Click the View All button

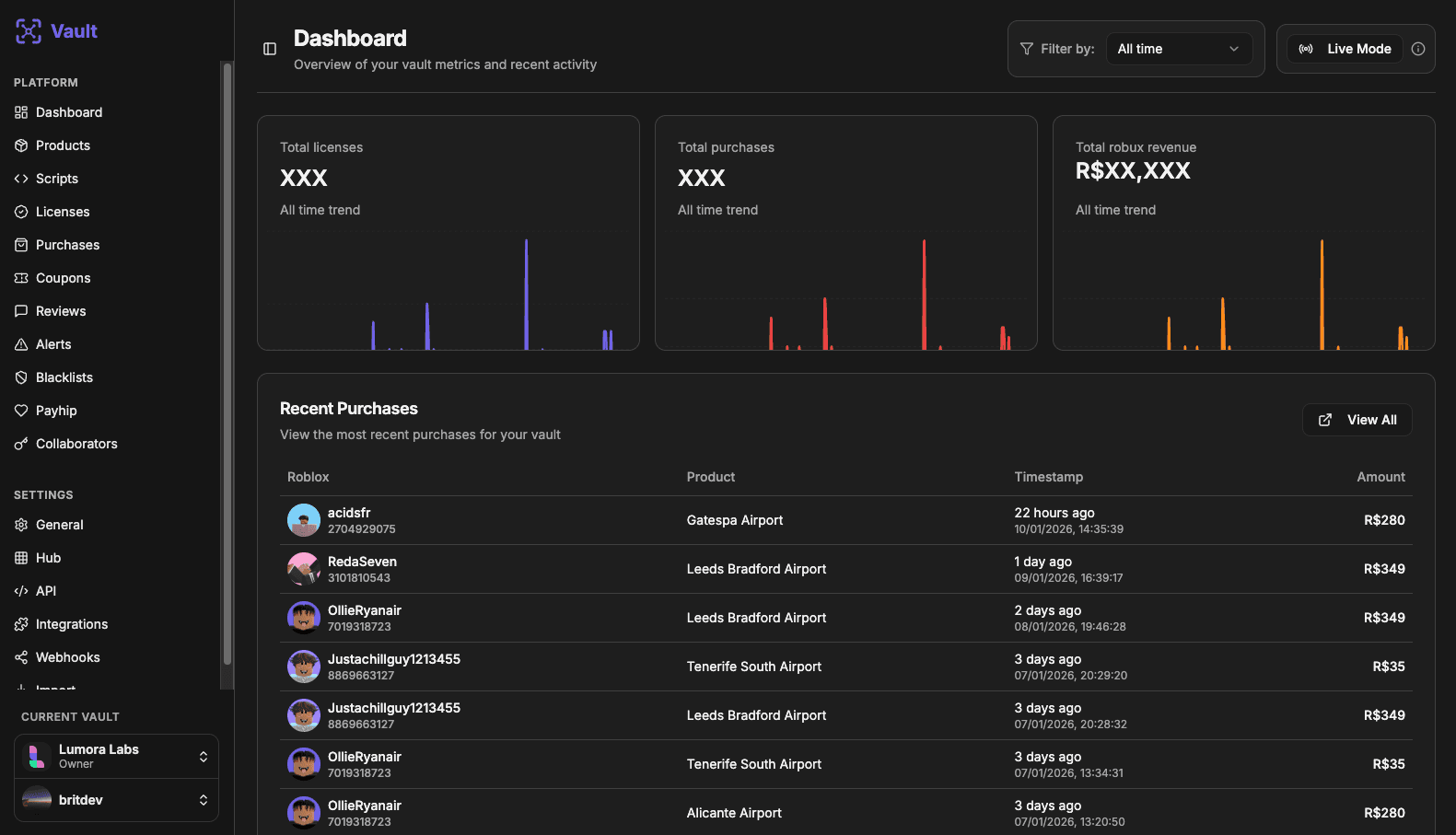click(1357, 420)
